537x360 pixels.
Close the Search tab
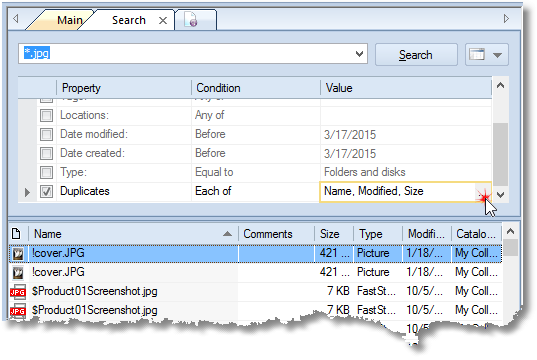(x=163, y=21)
